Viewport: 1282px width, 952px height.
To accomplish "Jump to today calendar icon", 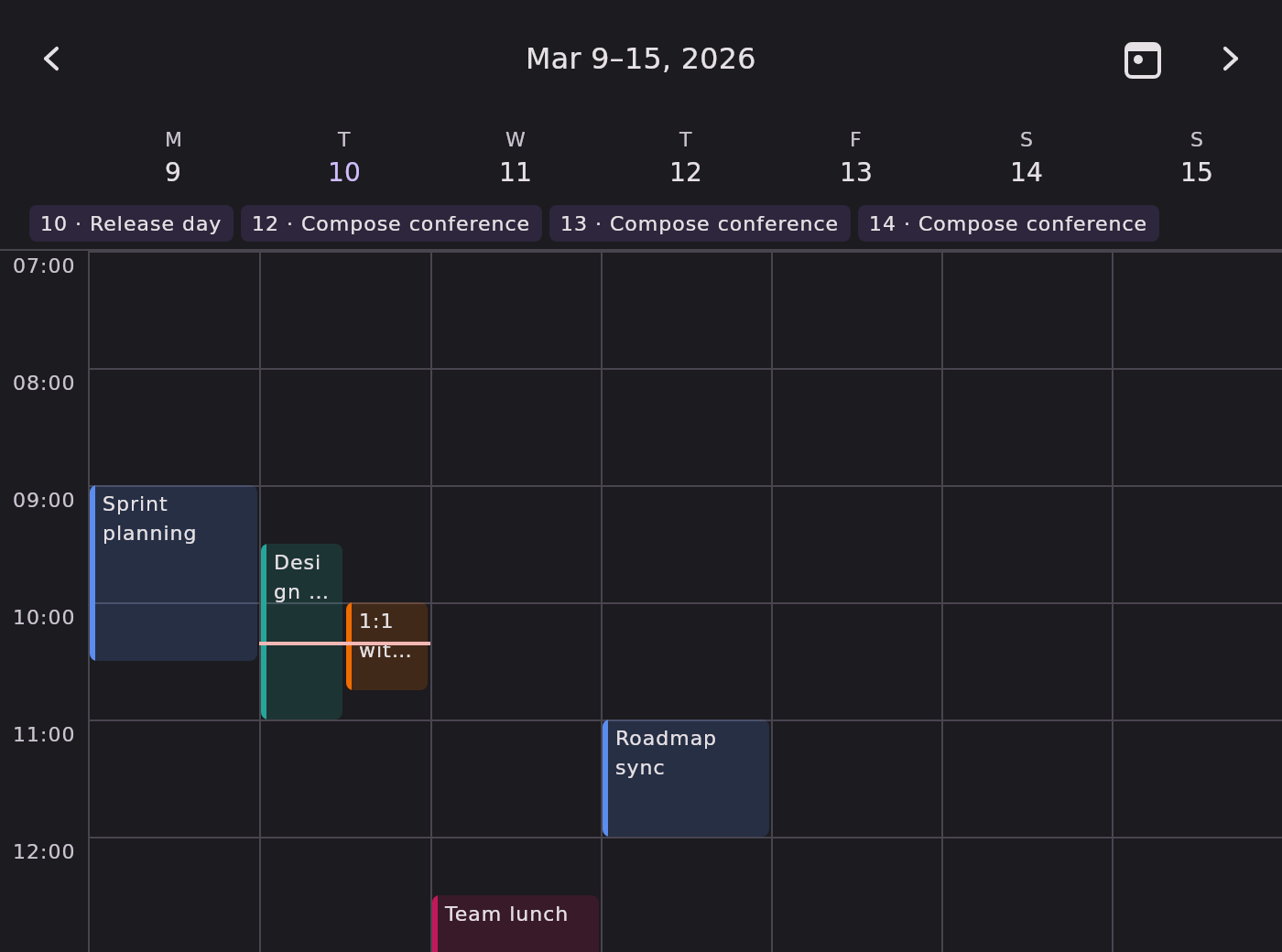I will tap(1142, 59).
